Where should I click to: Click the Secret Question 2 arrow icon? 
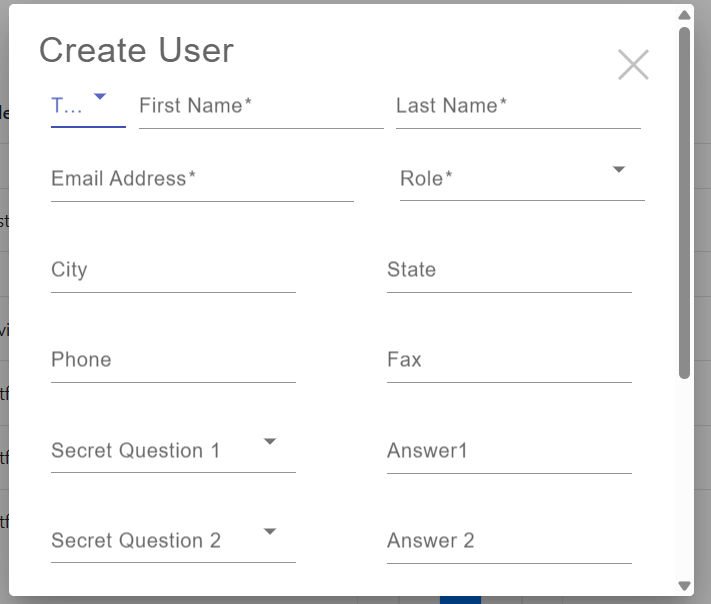tap(270, 531)
